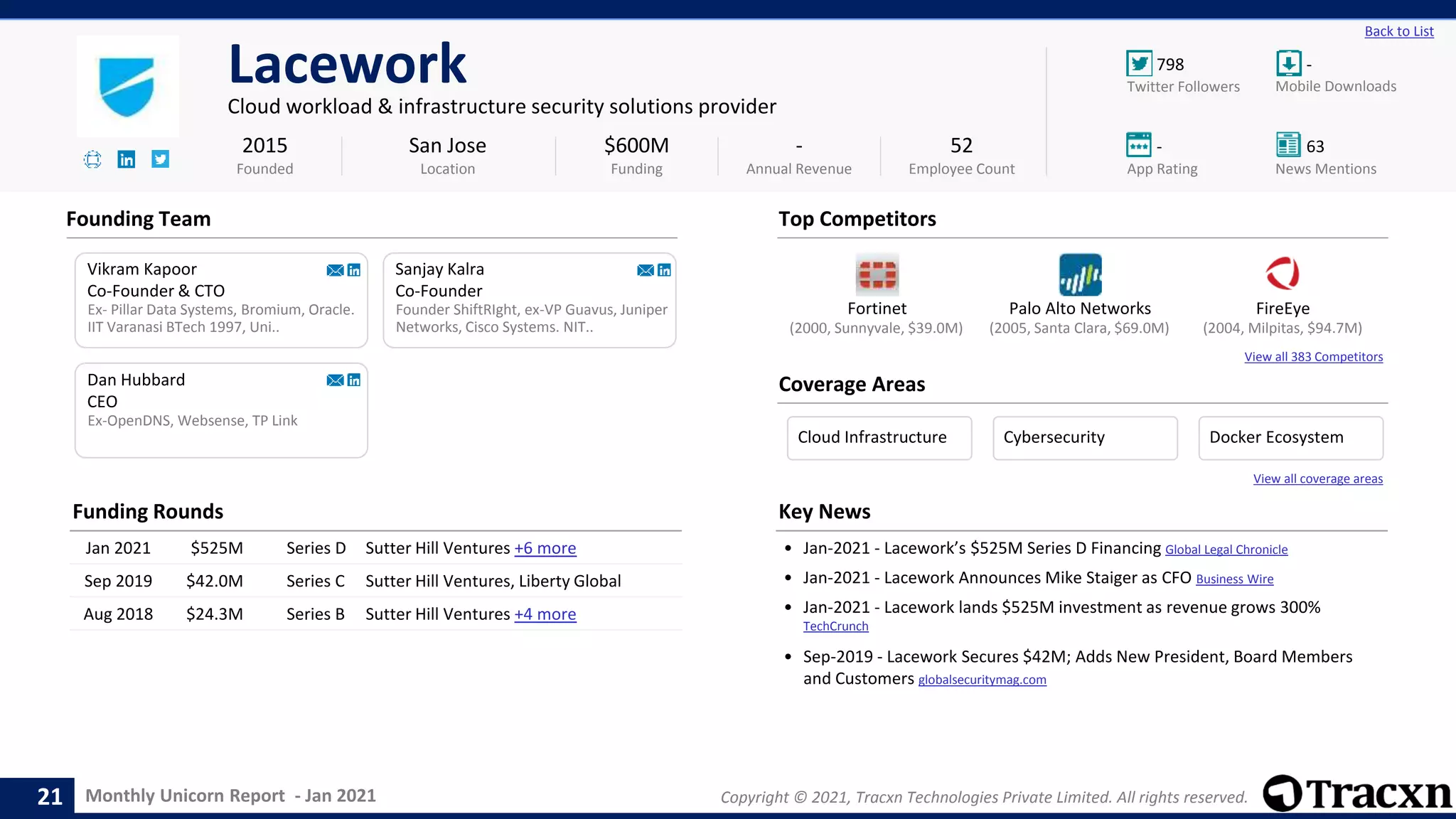Open Vikram Kapoor's LinkedIn icon
Viewport: 1456px width, 819px height.
tap(354, 270)
